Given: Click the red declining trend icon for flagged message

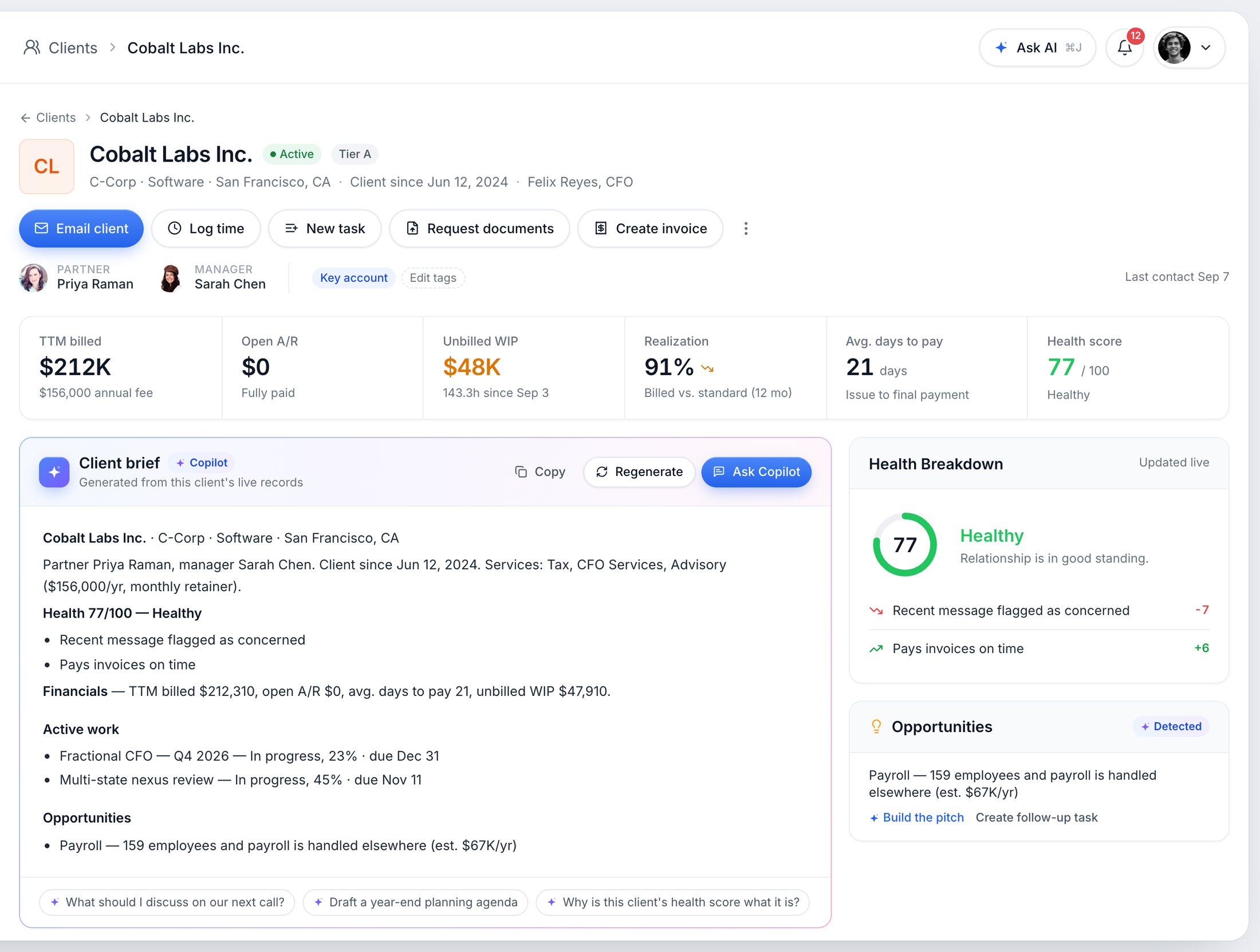Looking at the screenshot, I should point(876,611).
